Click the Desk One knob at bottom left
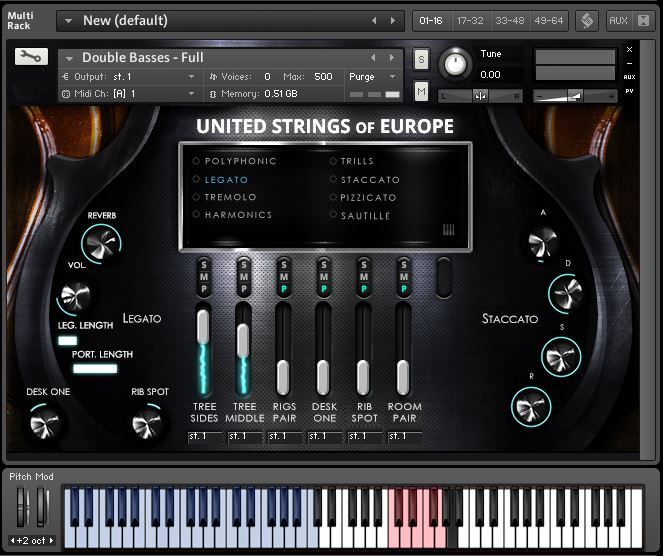663x556 pixels. click(x=44, y=424)
